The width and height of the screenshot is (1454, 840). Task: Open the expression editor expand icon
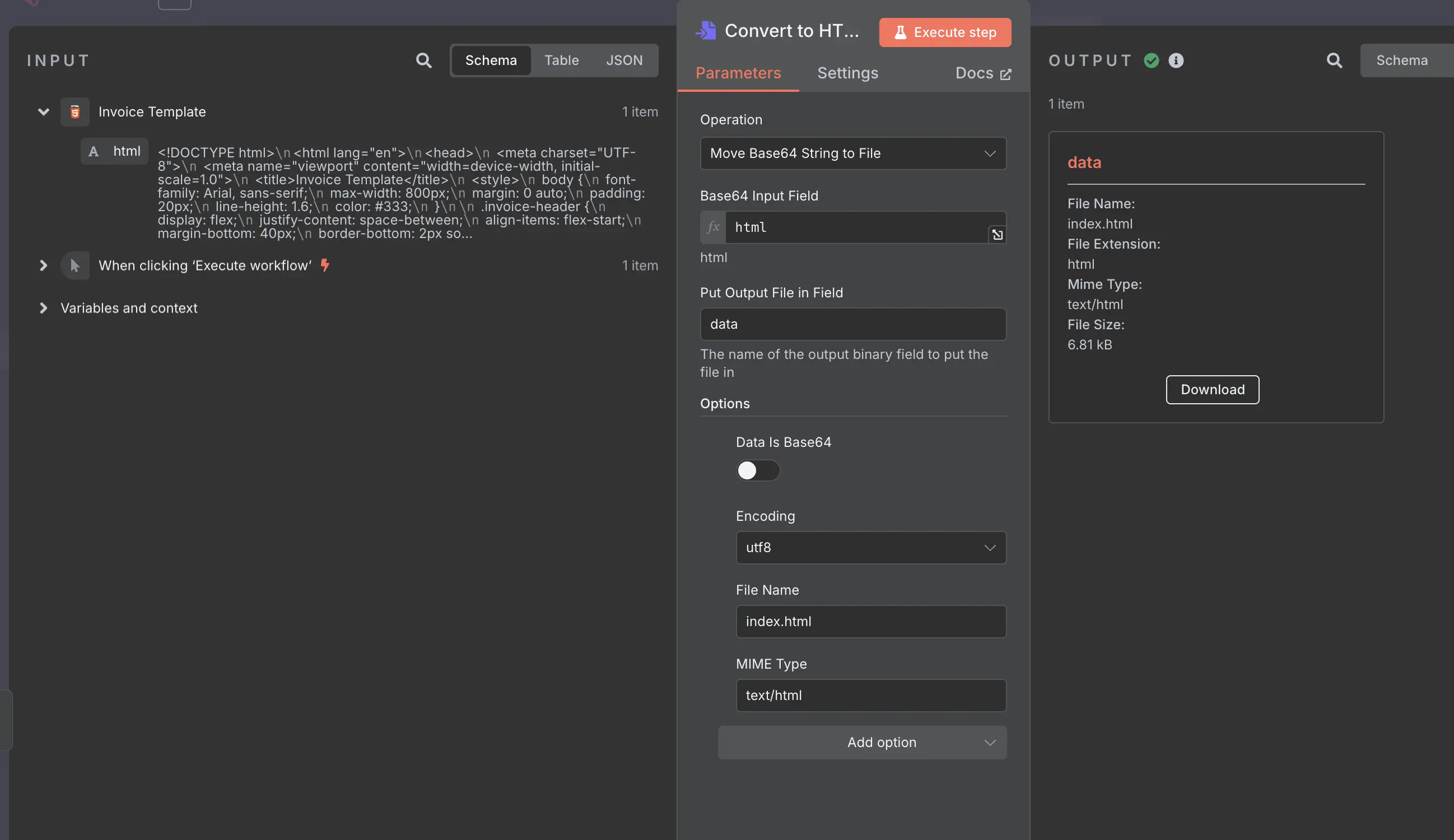click(x=997, y=235)
